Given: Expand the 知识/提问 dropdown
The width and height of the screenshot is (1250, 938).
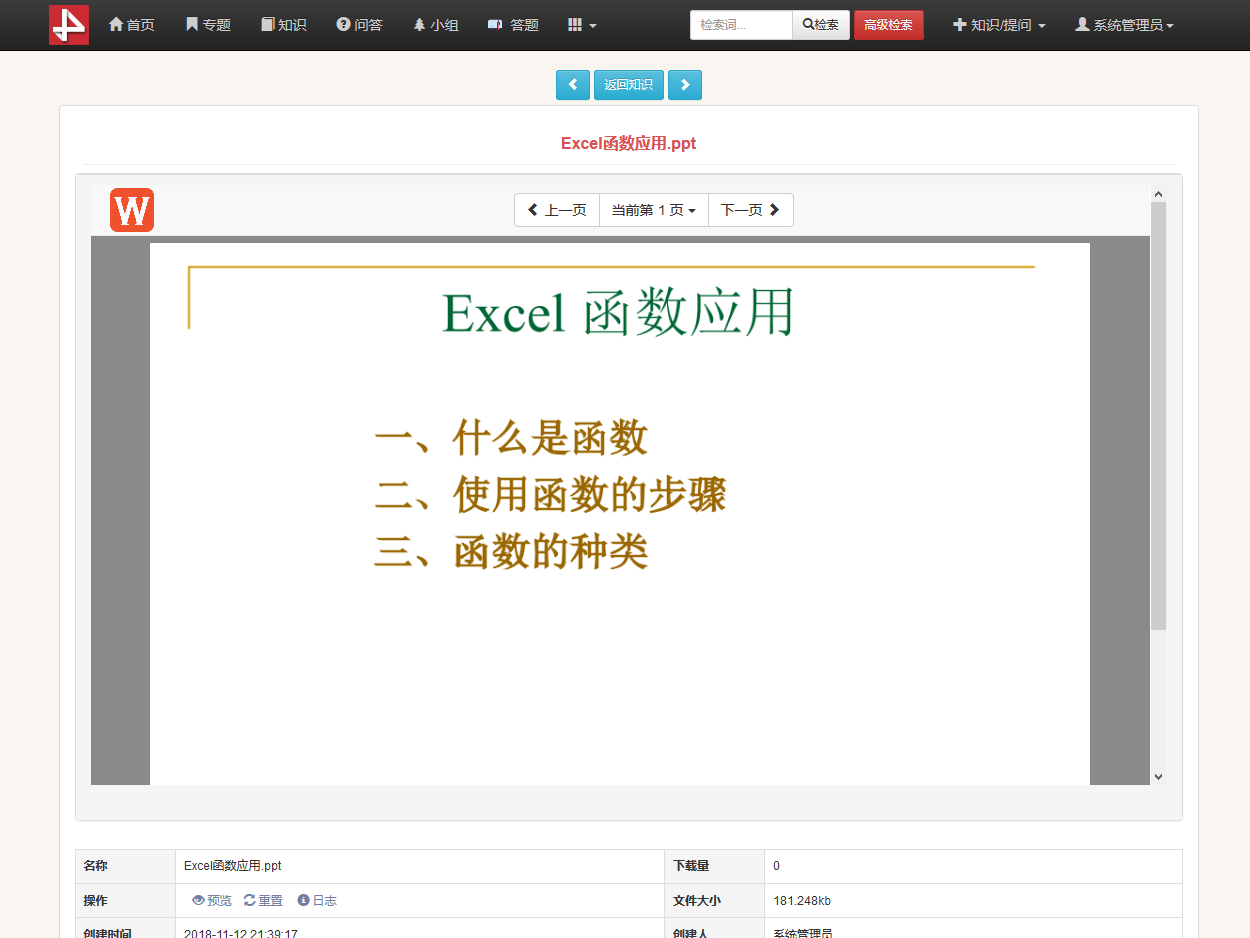Looking at the screenshot, I should click(x=999, y=25).
